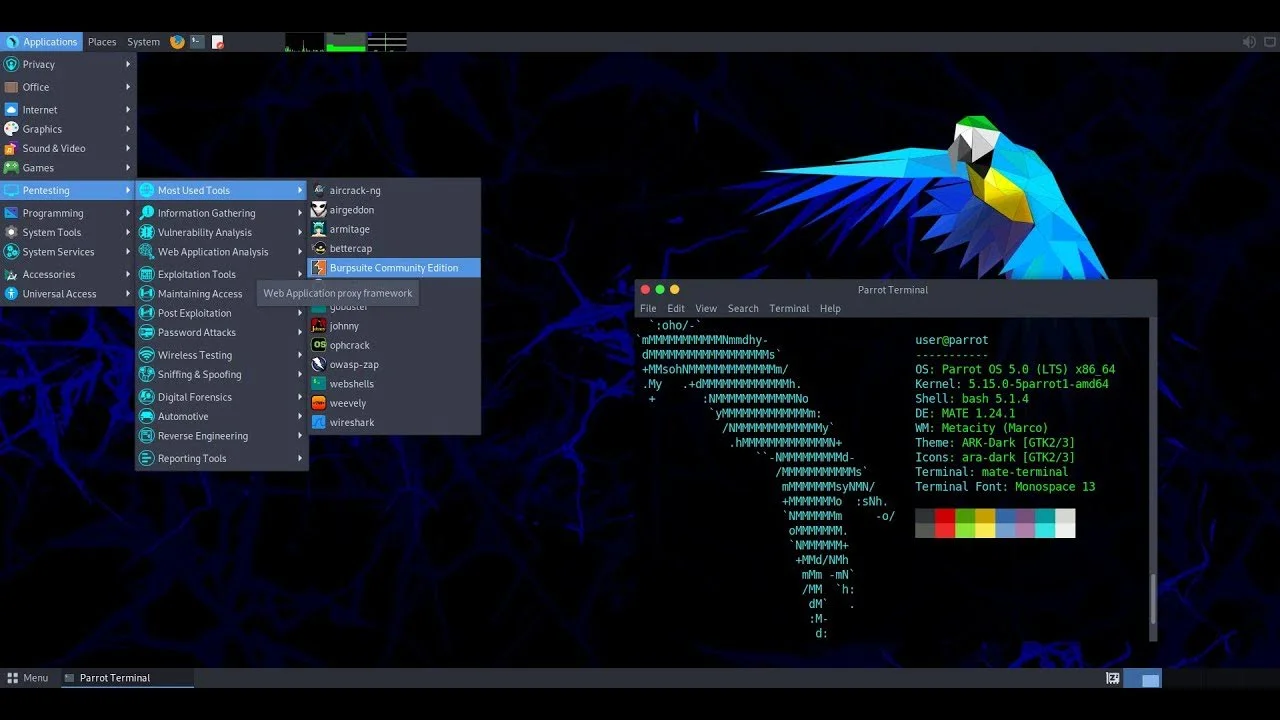Launch the johnny password cracker

(394, 326)
